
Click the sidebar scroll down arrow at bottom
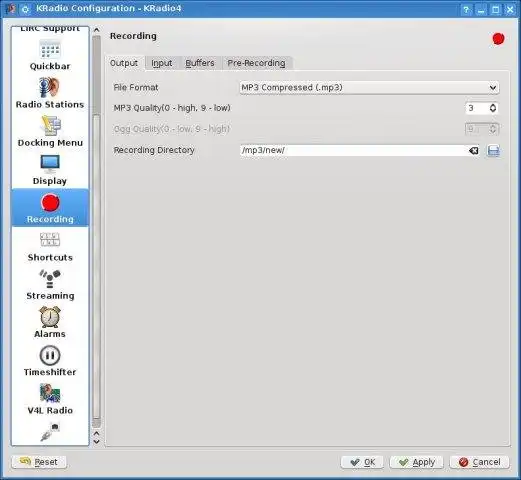click(96, 442)
